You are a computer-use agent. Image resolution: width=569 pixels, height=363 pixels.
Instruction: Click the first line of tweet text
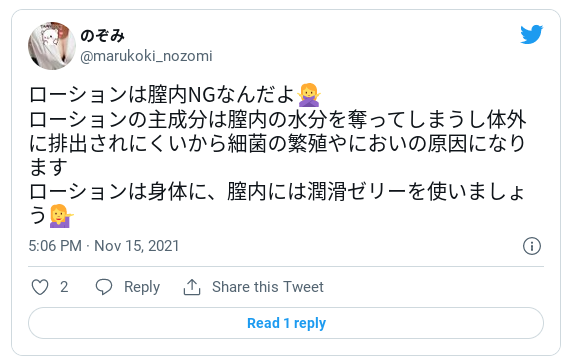coord(175,95)
